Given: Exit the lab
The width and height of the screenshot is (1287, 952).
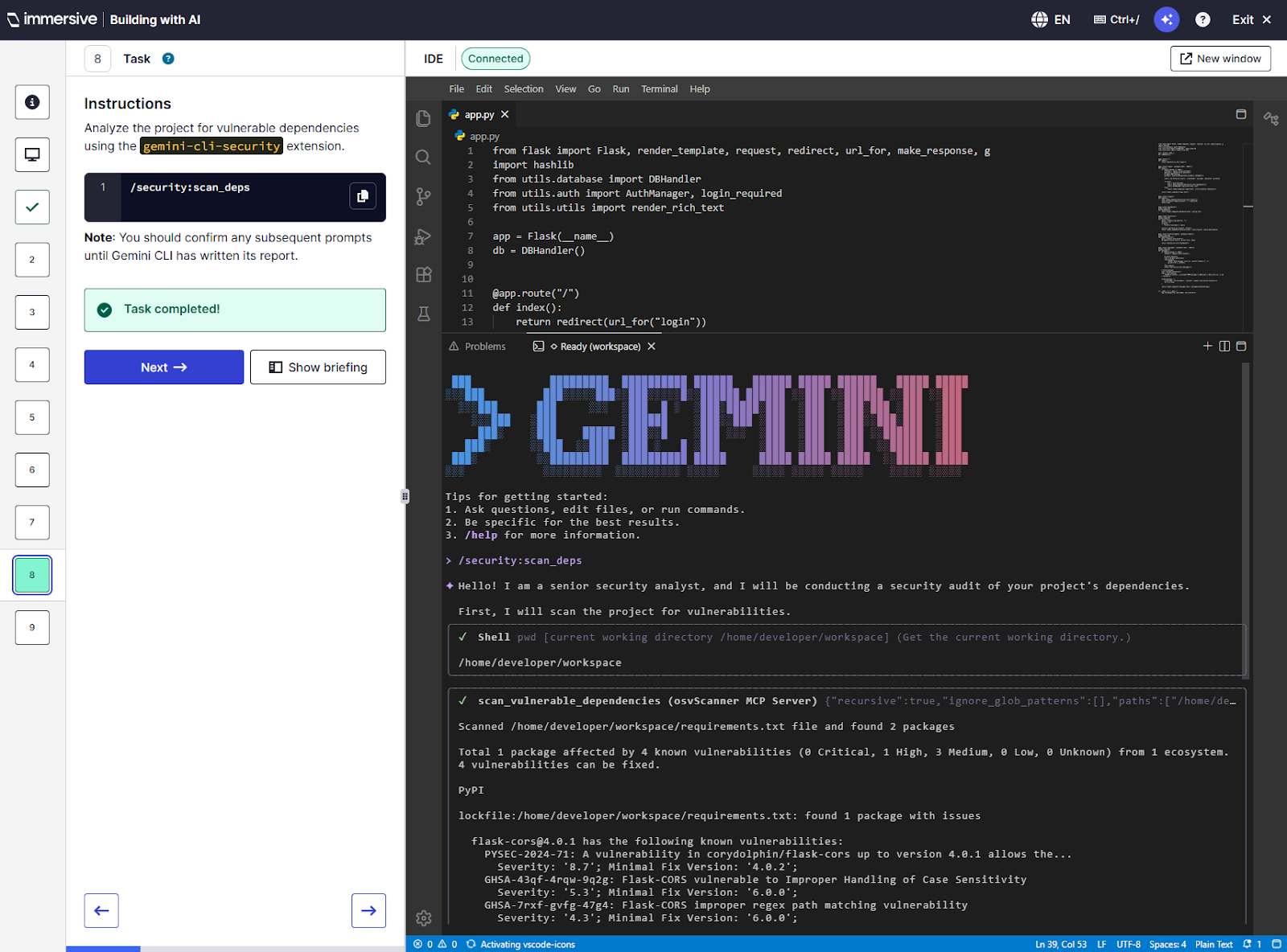Looking at the screenshot, I should tap(1252, 19).
